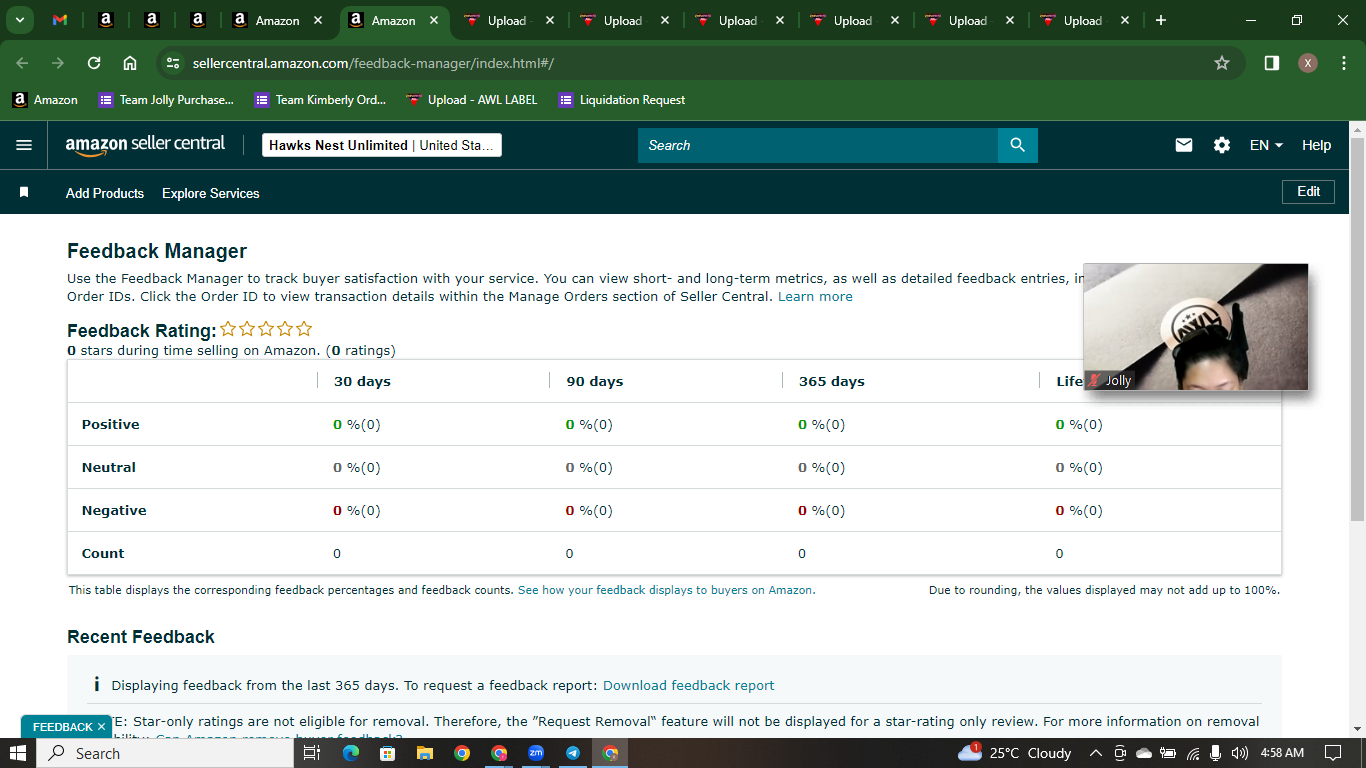Launch Microsoft Edge from the taskbar
This screenshot has height=768, width=1366.
[x=350, y=753]
